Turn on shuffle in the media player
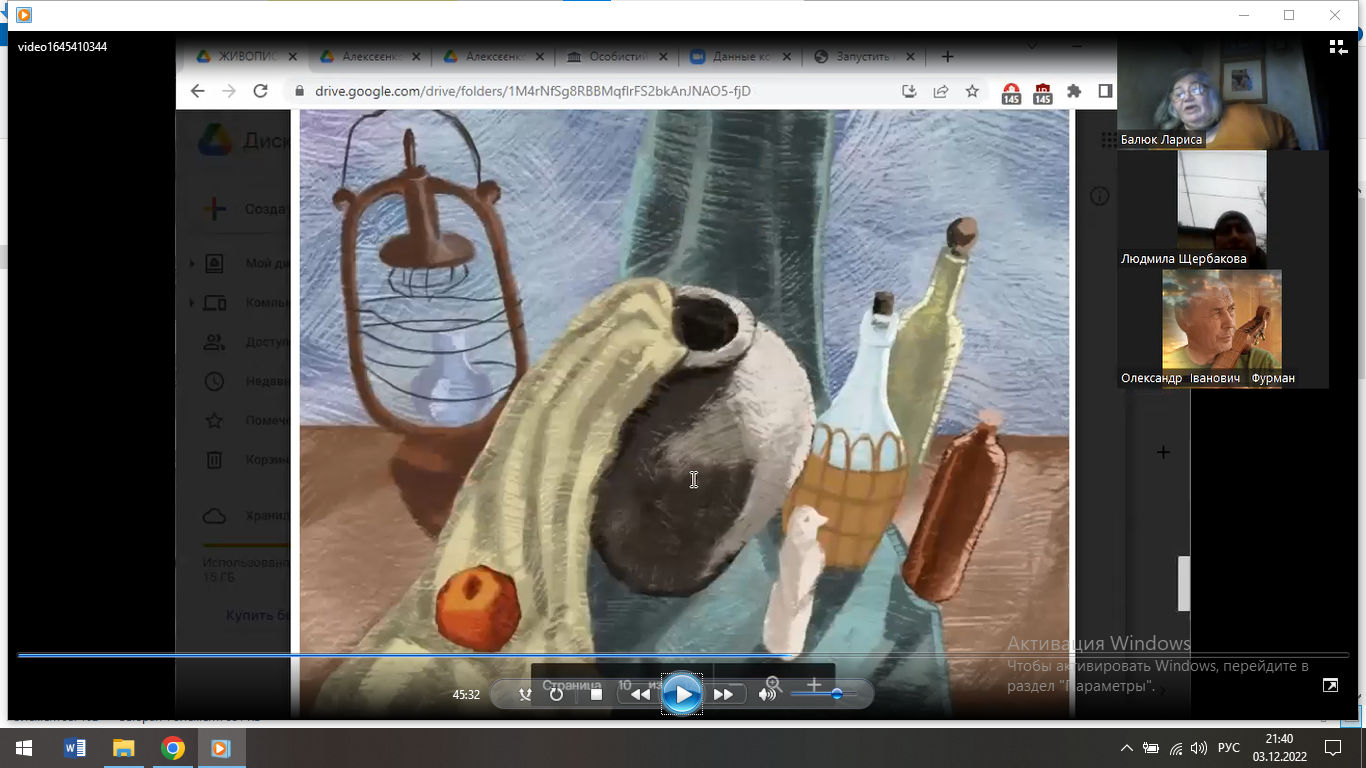Screen dimensions: 1366x768 pos(525,694)
